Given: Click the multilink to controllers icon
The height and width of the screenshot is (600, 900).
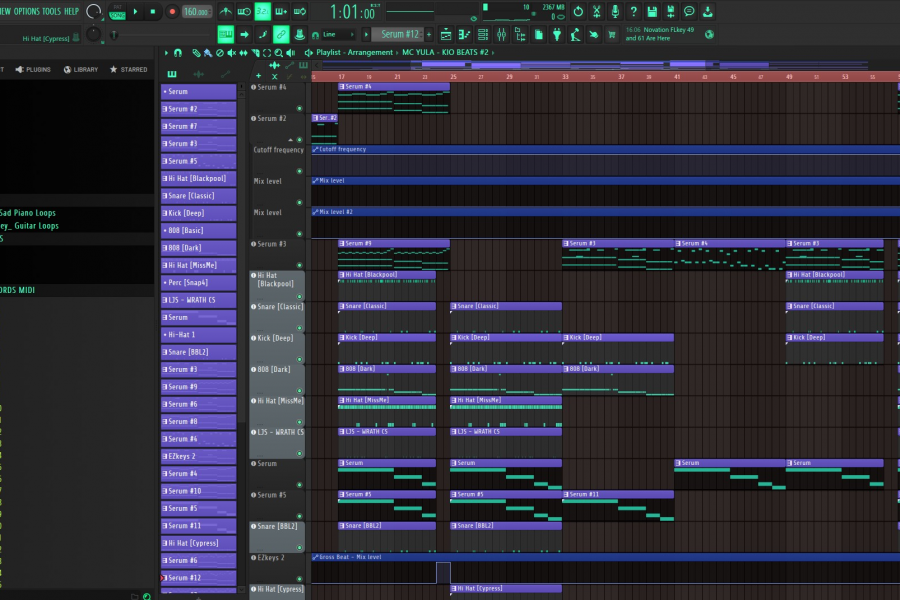Looking at the screenshot, I should [x=299, y=34].
